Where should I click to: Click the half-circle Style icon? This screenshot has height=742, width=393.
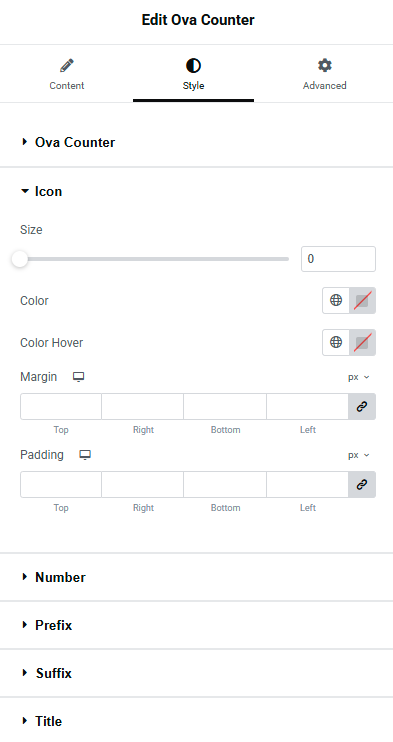pos(193,65)
